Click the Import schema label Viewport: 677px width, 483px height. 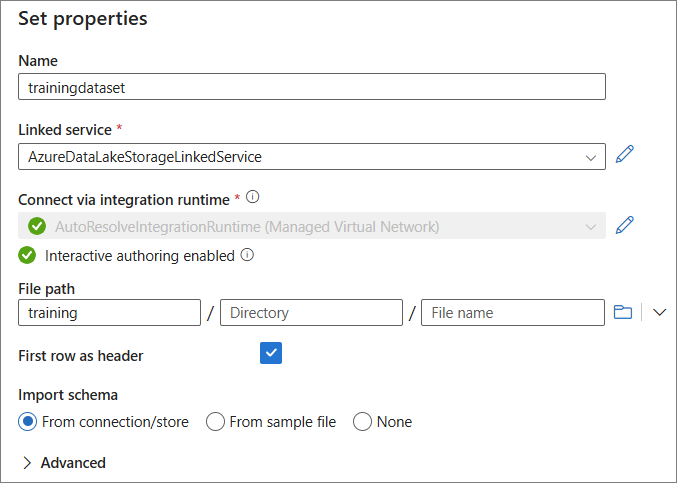(68, 395)
